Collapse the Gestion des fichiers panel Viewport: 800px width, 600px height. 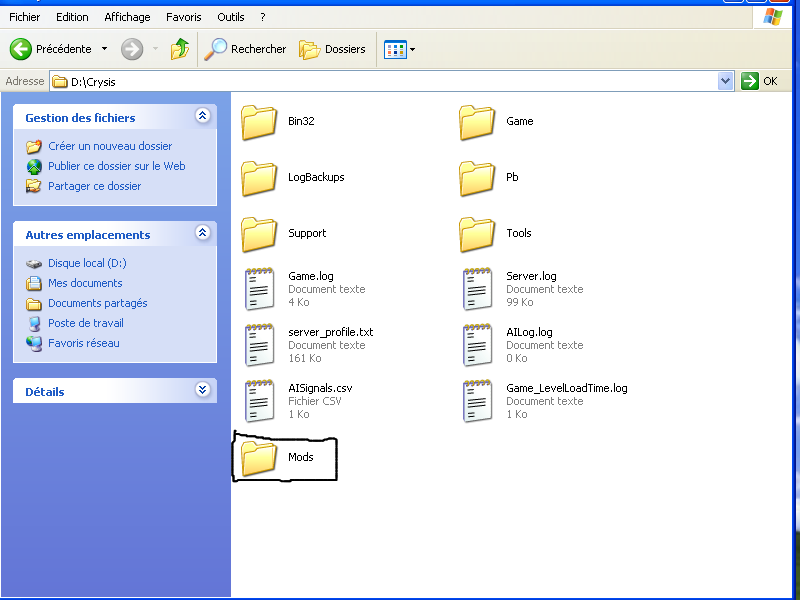pyautogui.click(x=203, y=116)
